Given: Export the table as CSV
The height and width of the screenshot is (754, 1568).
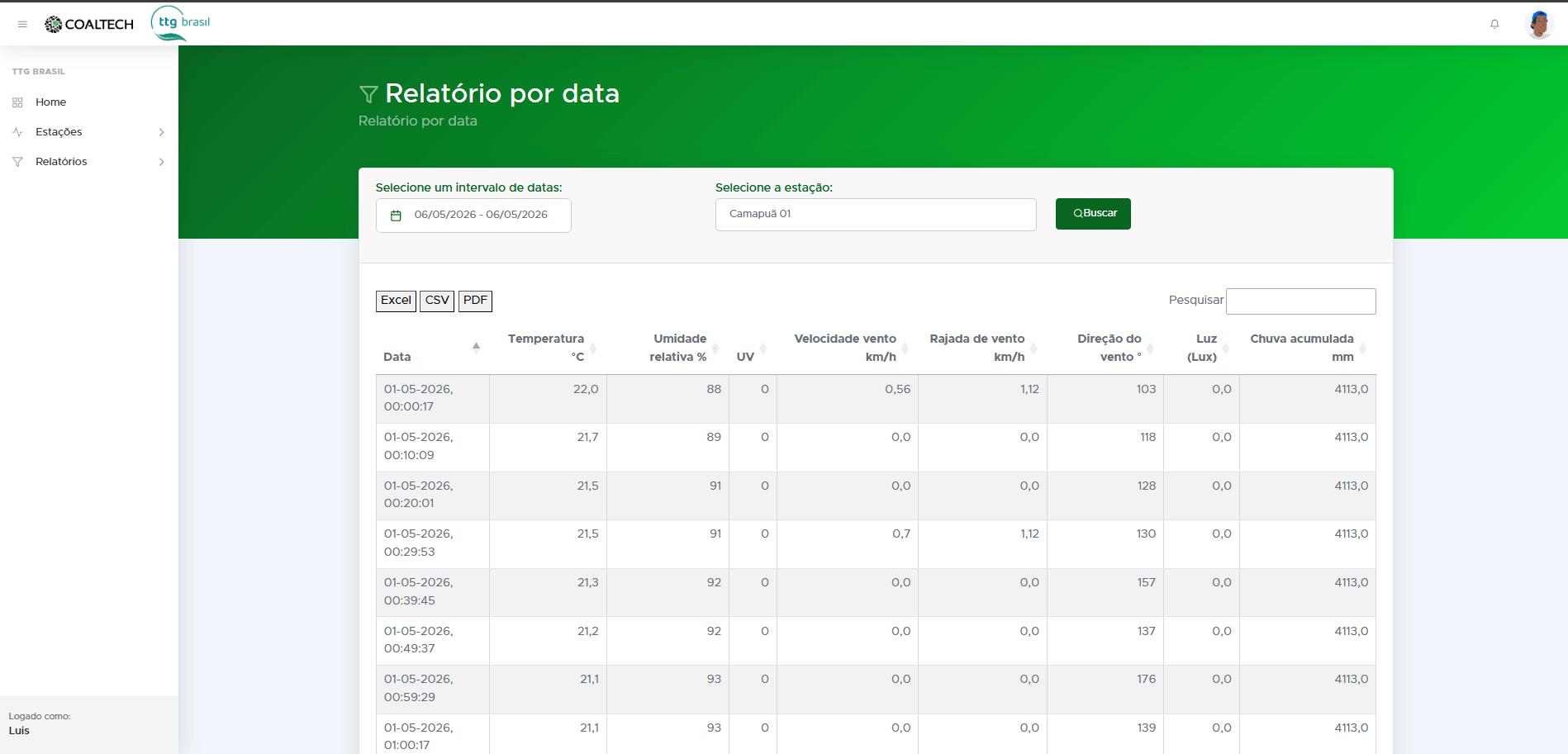Looking at the screenshot, I should [437, 301].
